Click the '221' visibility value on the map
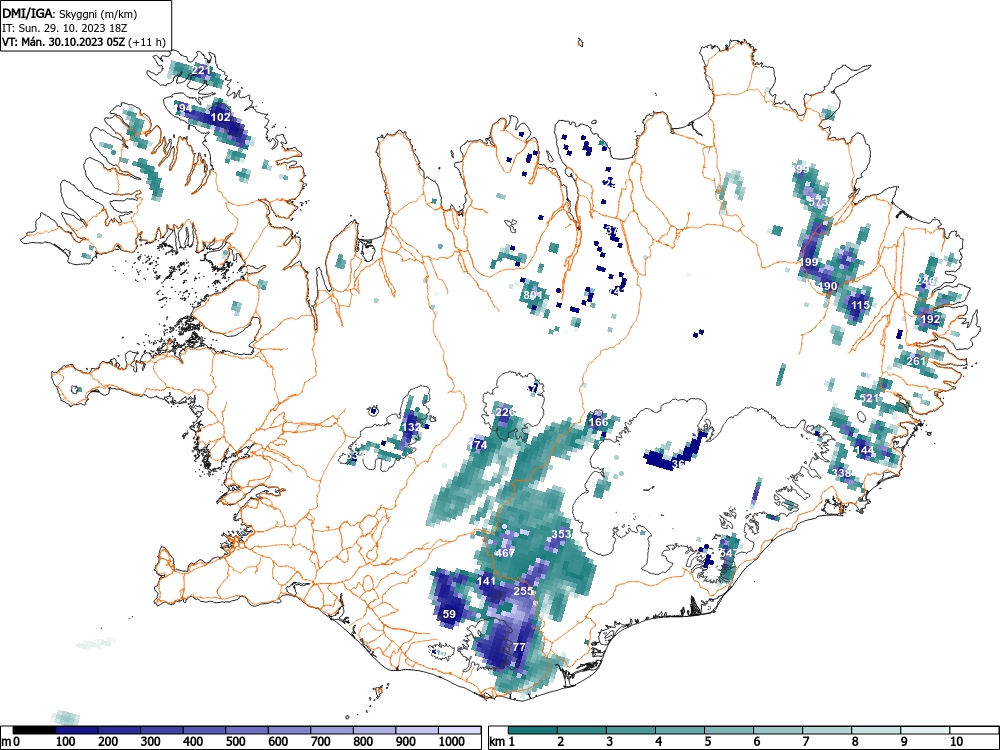Screen dimensions: 1000x750 coord(201,70)
